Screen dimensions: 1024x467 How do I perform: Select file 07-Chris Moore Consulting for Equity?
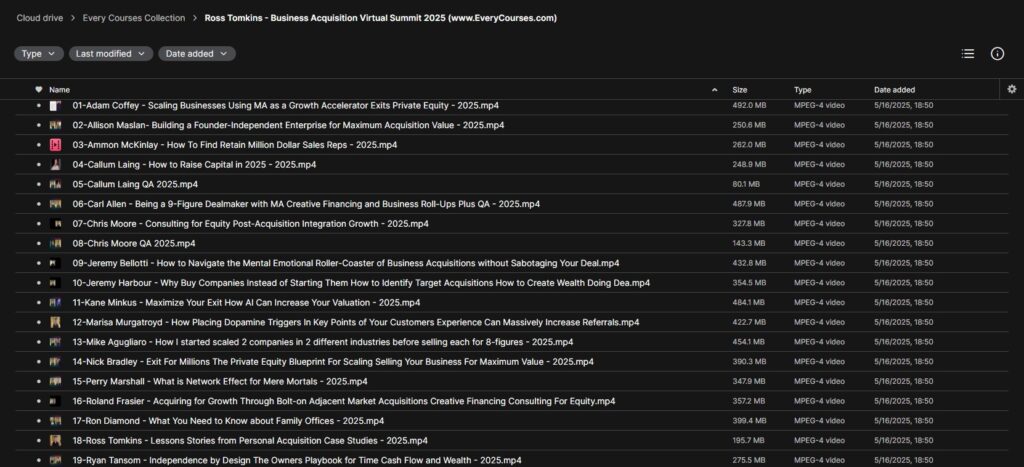click(x=250, y=224)
